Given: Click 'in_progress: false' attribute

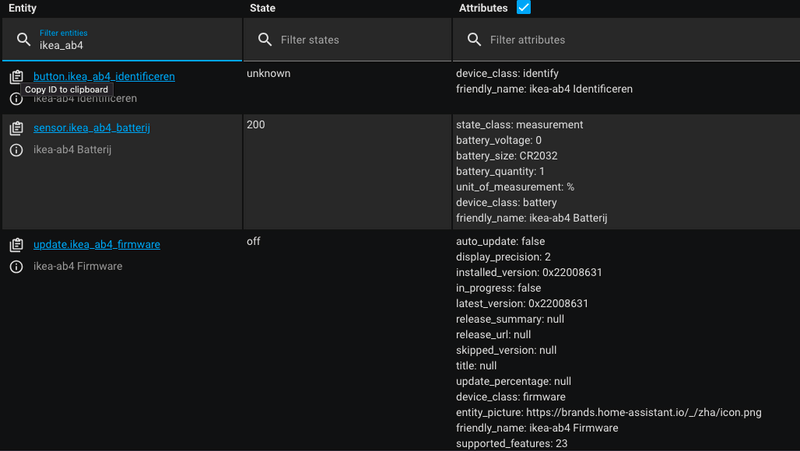Looking at the screenshot, I should pos(498,288).
